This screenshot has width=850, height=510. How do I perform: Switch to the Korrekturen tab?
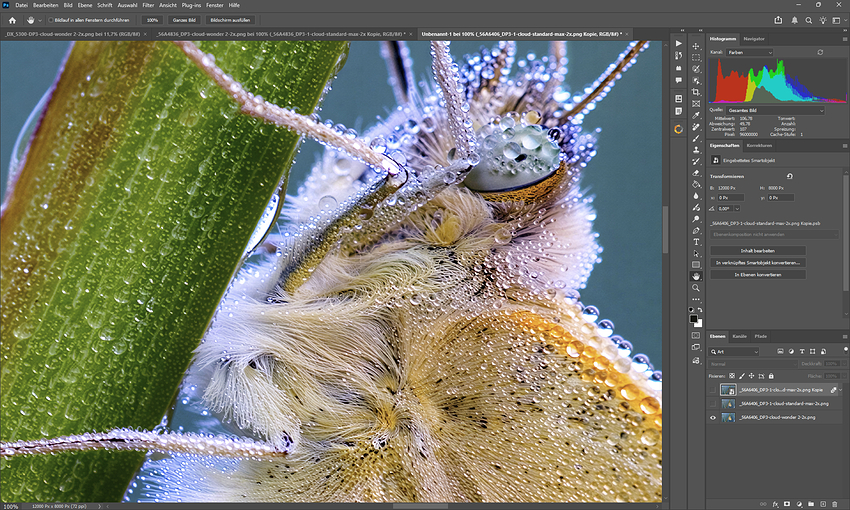tap(759, 146)
